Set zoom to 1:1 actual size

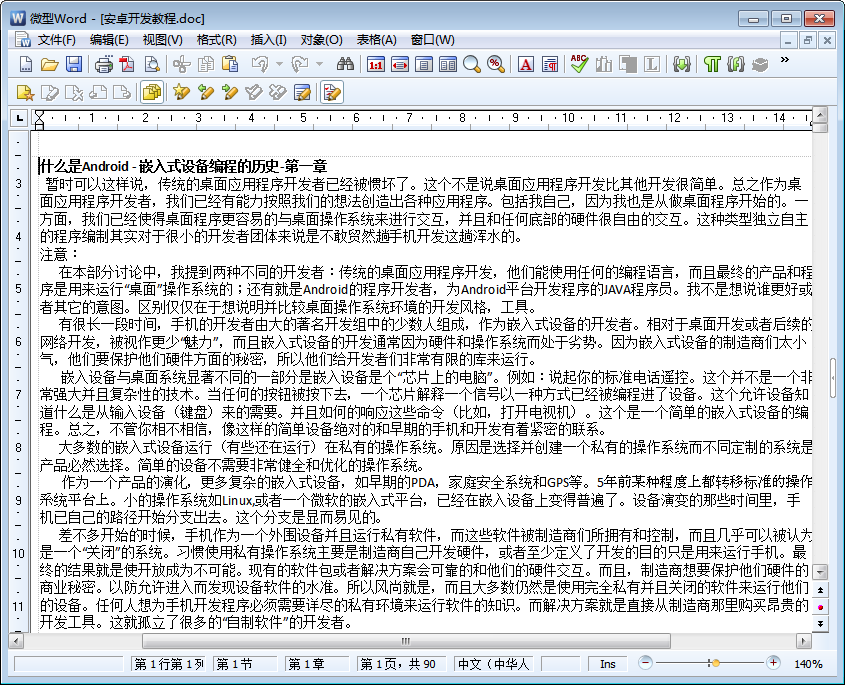tap(376, 65)
